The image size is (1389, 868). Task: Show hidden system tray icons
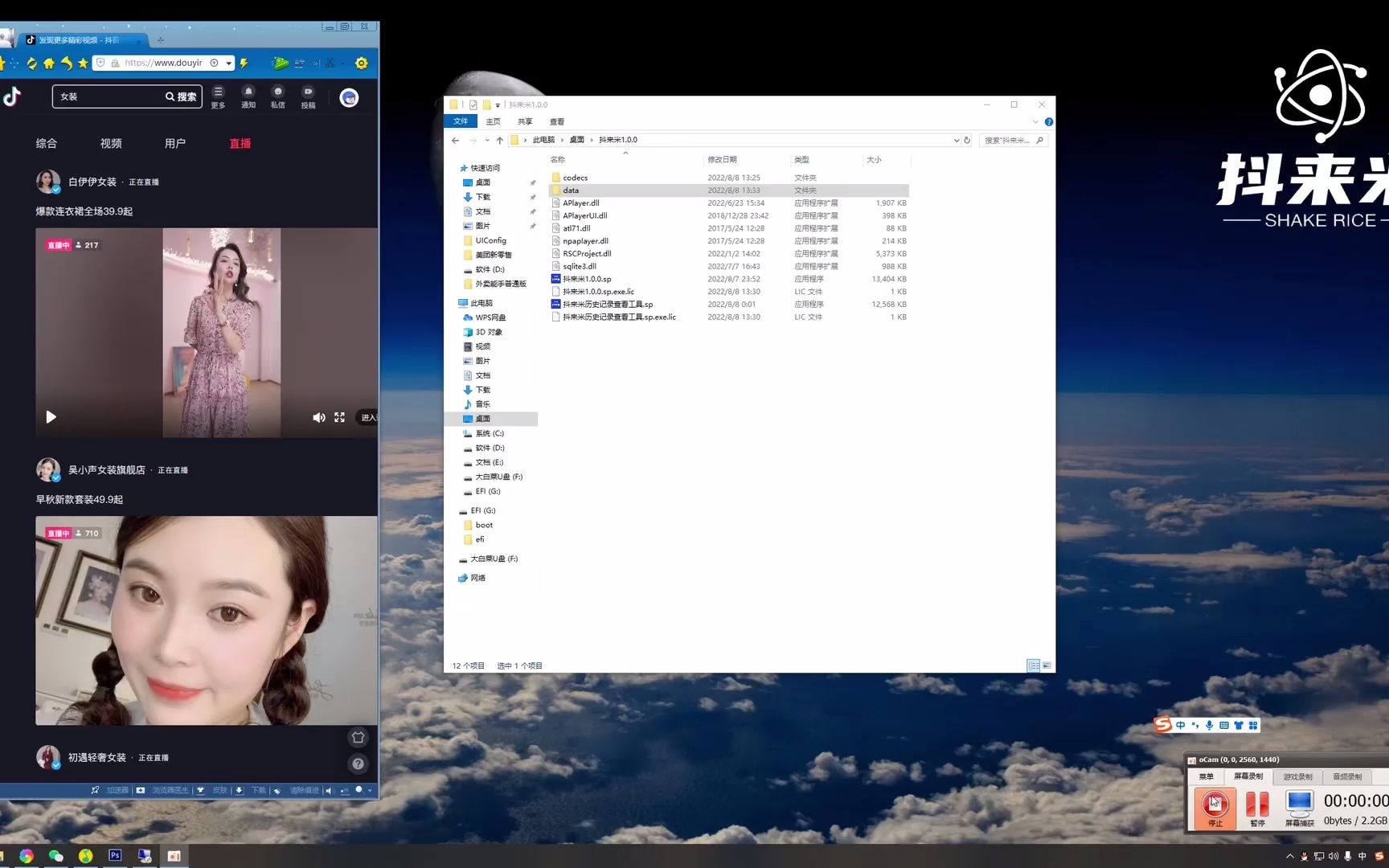point(1290,856)
